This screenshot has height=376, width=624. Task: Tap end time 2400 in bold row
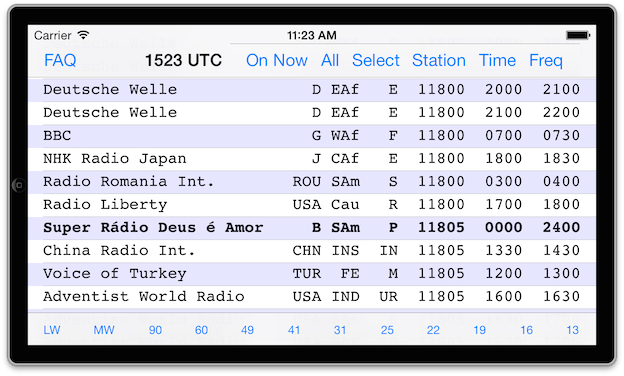click(562, 228)
